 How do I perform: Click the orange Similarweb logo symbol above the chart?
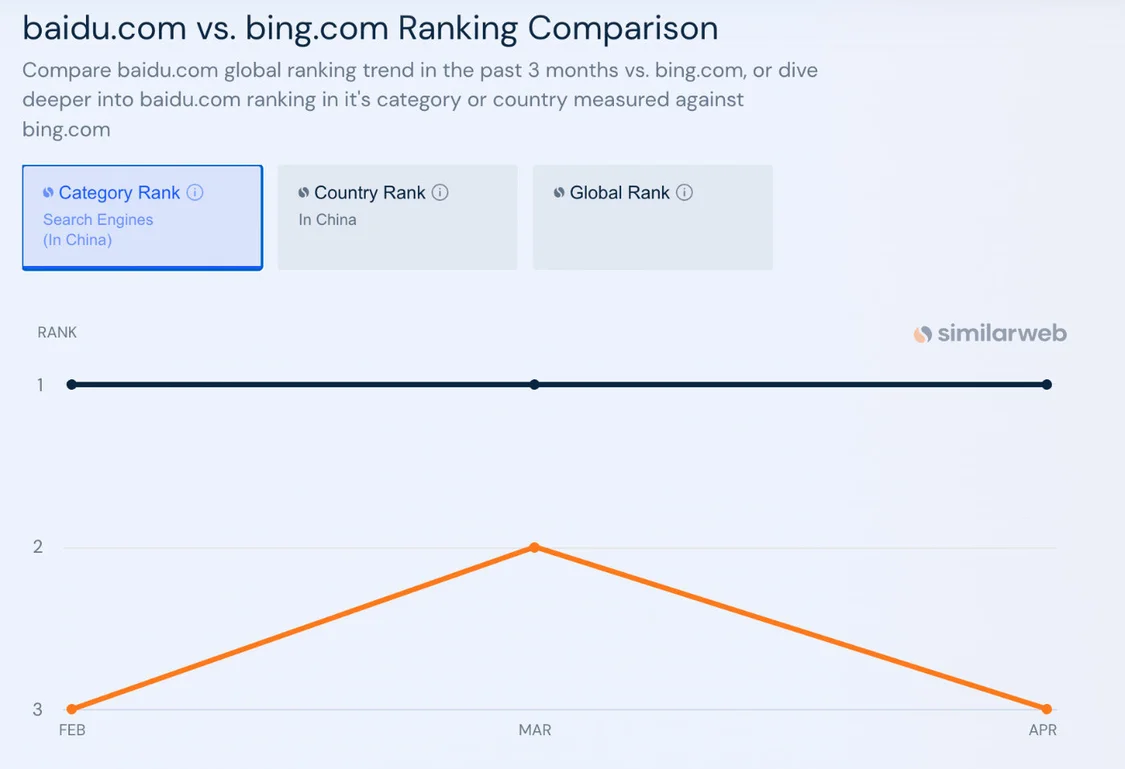922,334
